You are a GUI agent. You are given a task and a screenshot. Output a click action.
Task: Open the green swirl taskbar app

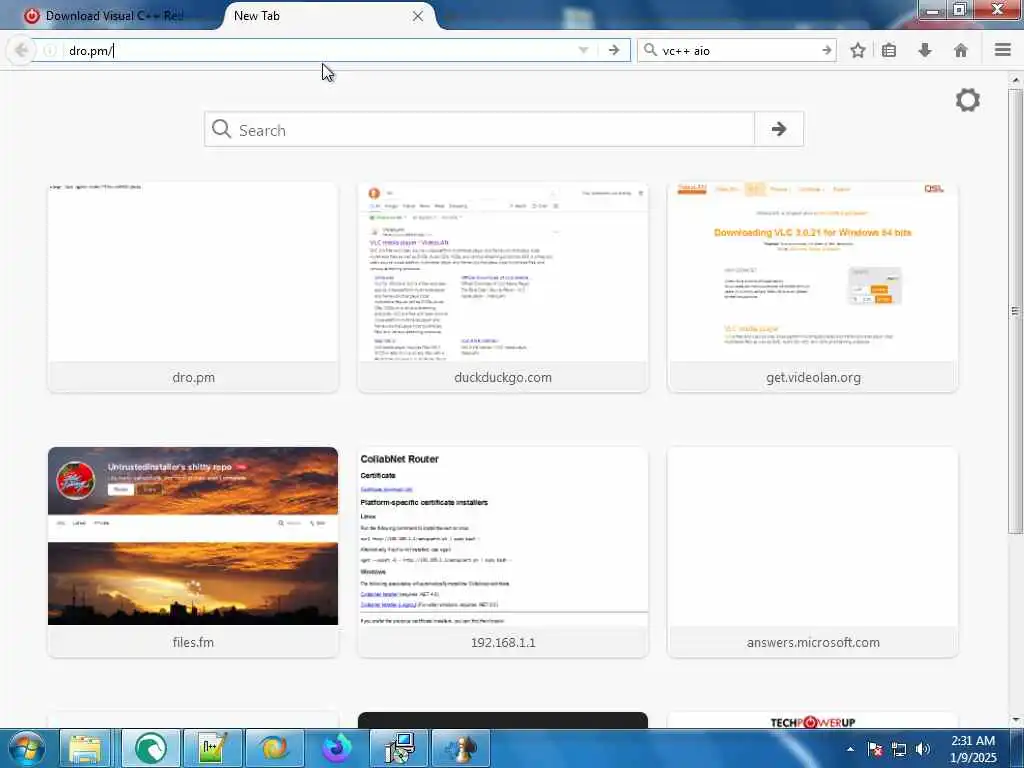tap(150, 748)
